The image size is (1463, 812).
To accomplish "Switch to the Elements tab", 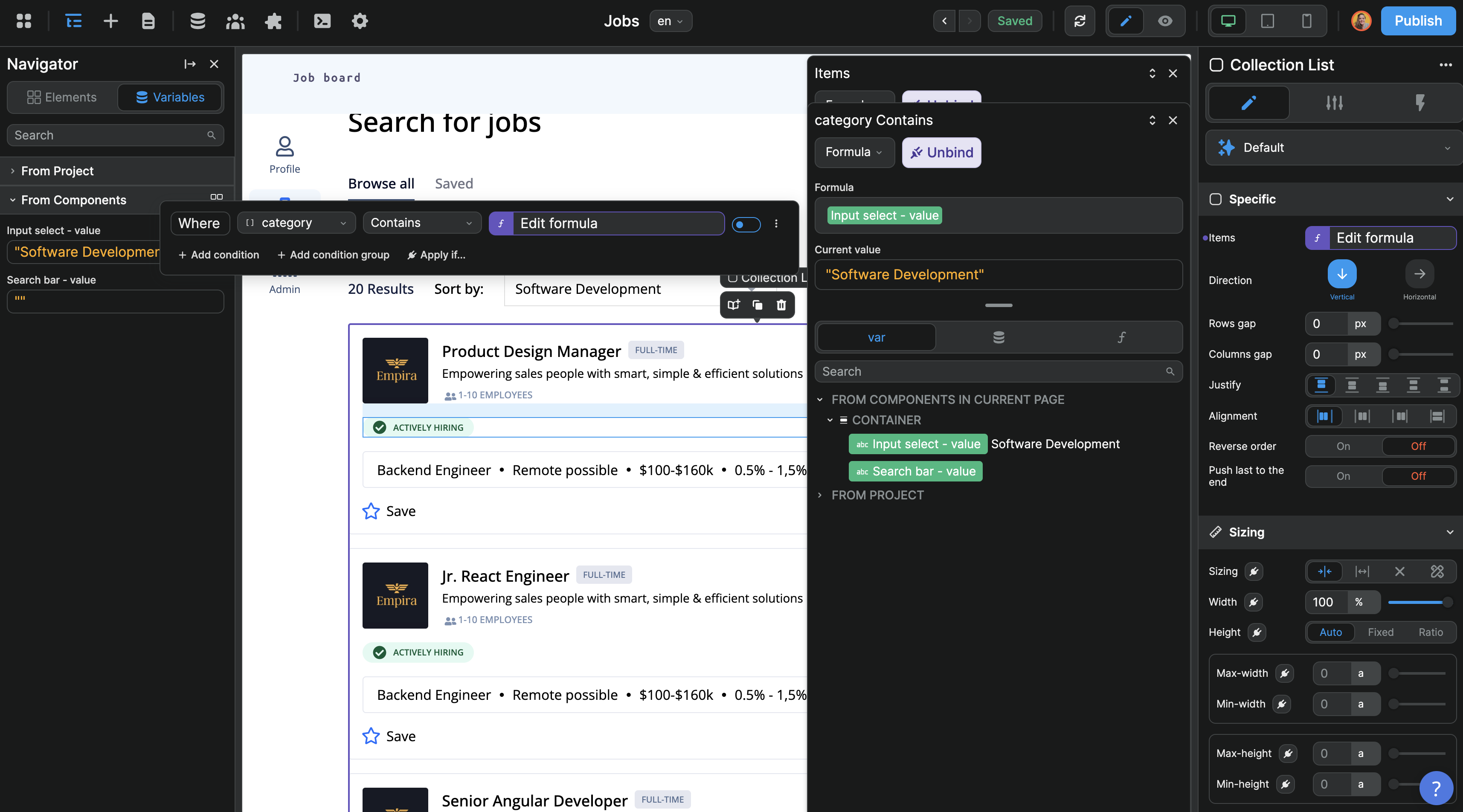I will (x=62, y=97).
